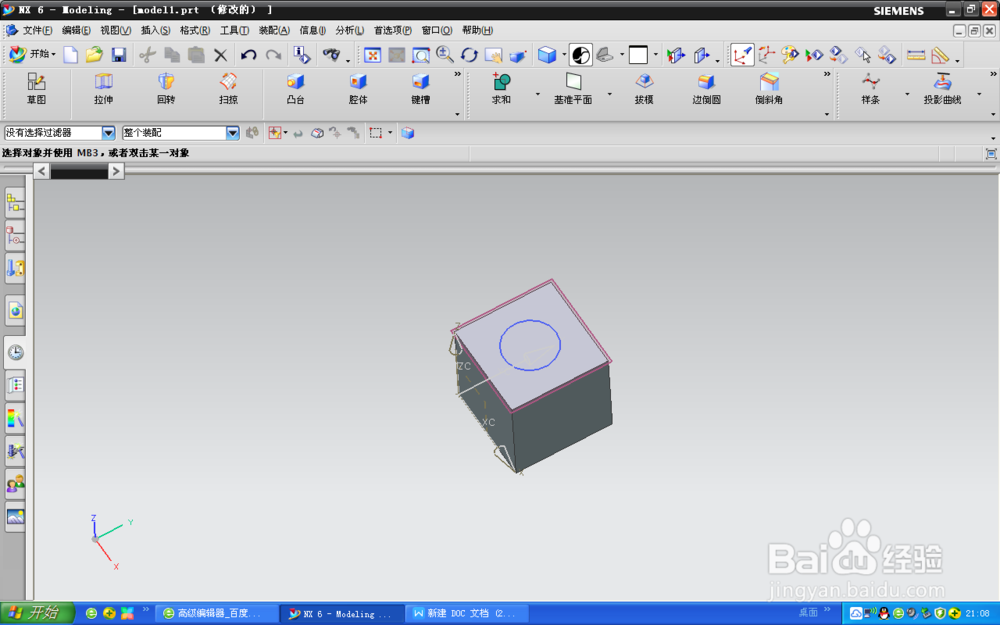Open the 插入(S) menu
Image resolution: width=1000 pixels, height=625 pixels.
(156, 30)
